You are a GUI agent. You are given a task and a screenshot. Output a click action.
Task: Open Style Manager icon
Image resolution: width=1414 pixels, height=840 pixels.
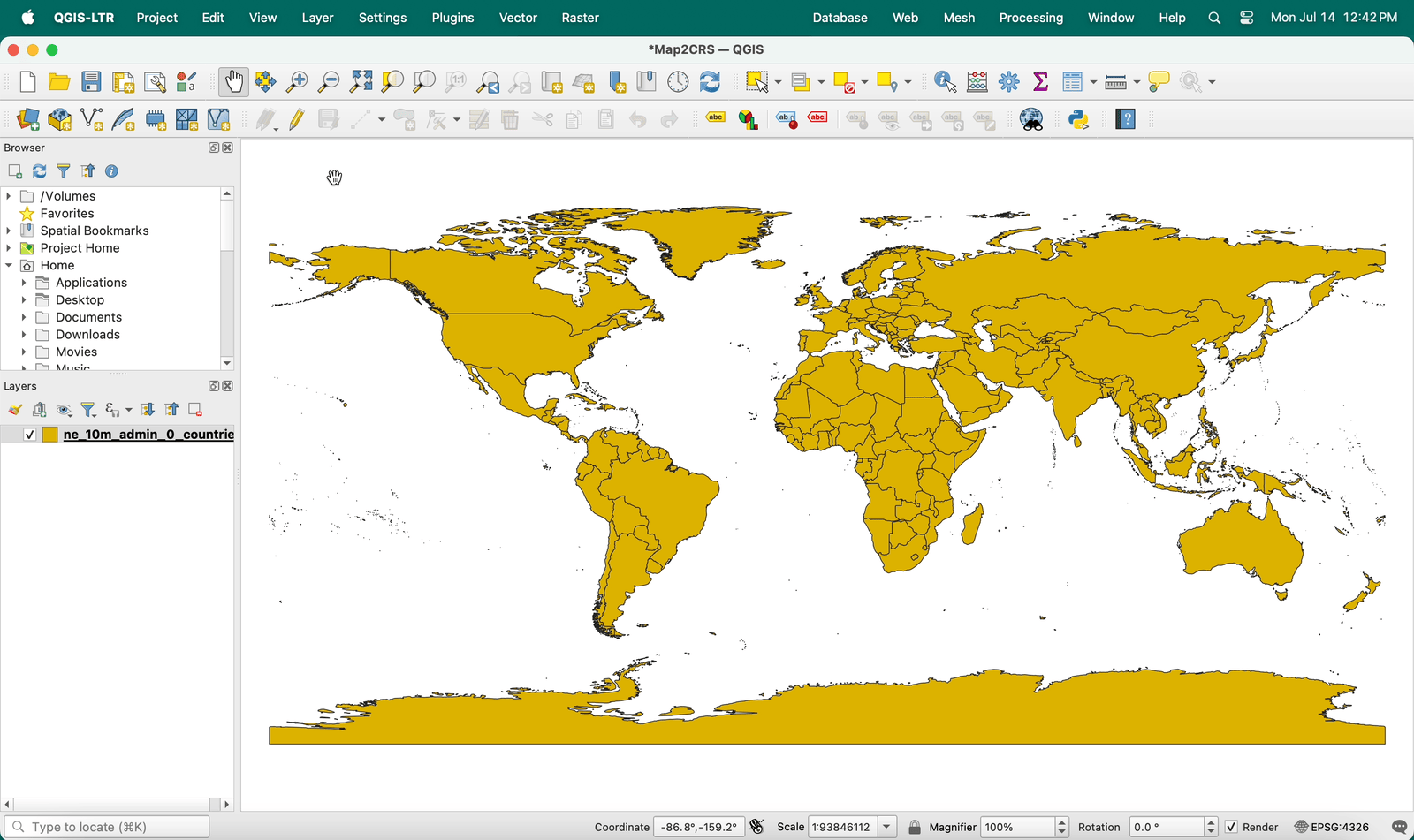pyautogui.click(x=186, y=82)
